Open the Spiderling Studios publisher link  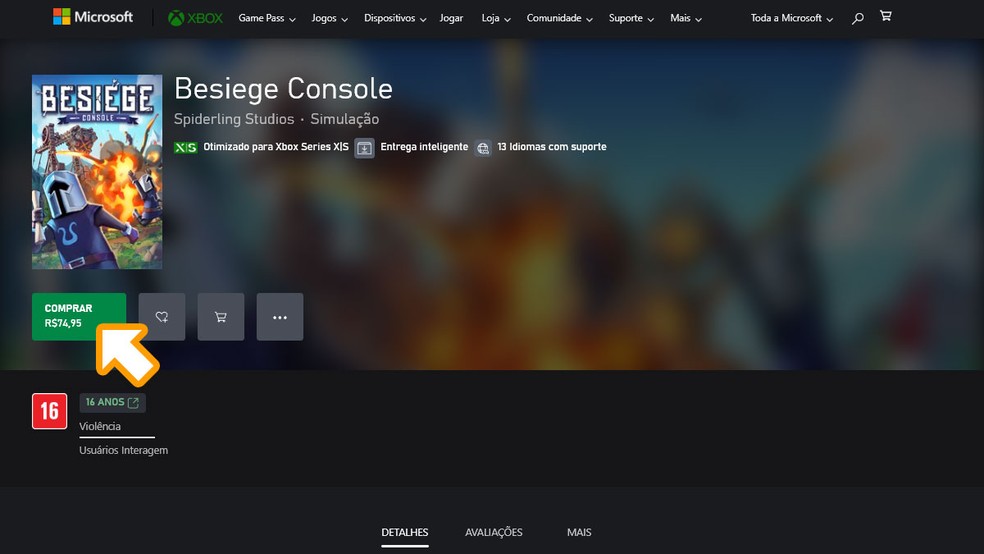click(x=234, y=119)
